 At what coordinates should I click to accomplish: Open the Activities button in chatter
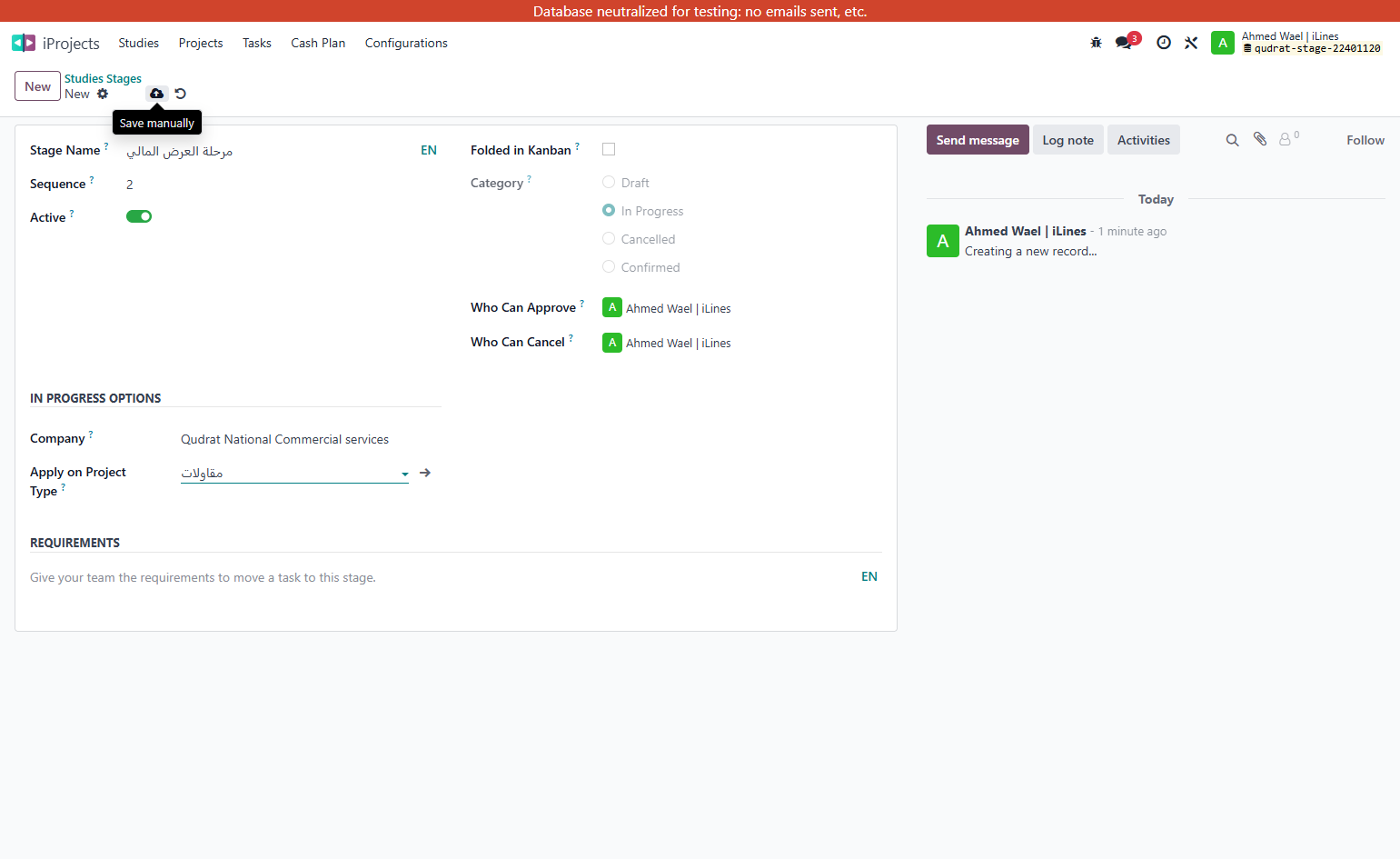[1144, 140]
